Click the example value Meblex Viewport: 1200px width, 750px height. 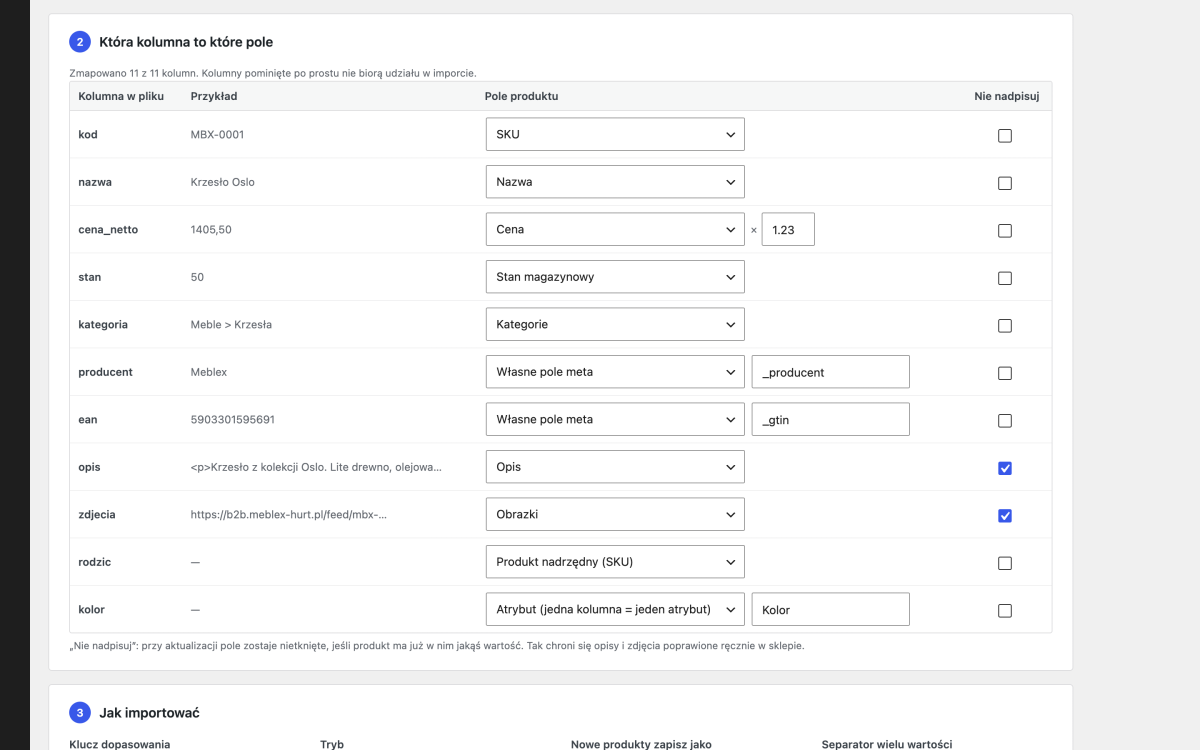pos(209,372)
